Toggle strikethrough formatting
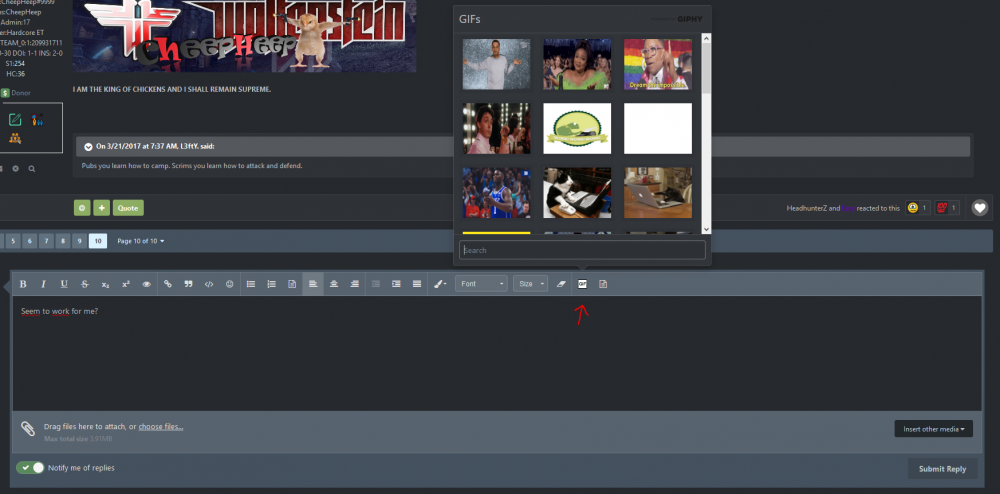The height and width of the screenshot is (494, 1000). (x=84, y=284)
